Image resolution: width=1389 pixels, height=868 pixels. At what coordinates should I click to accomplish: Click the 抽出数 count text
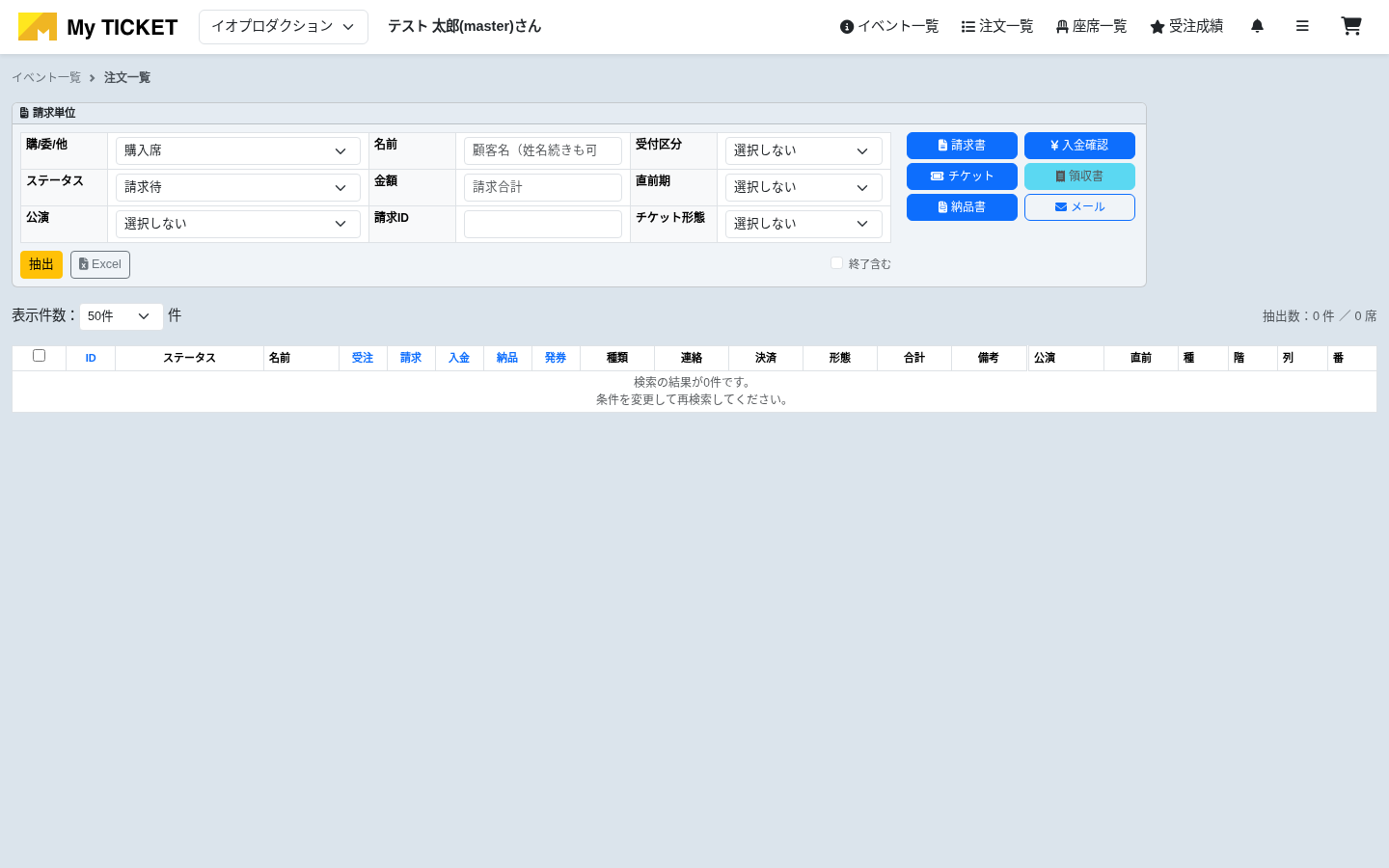(x=1320, y=316)
